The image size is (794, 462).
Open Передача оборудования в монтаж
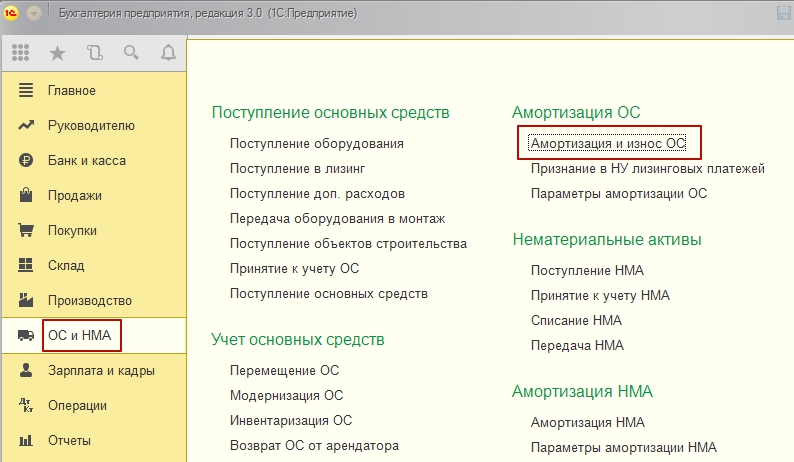point(338,219)
